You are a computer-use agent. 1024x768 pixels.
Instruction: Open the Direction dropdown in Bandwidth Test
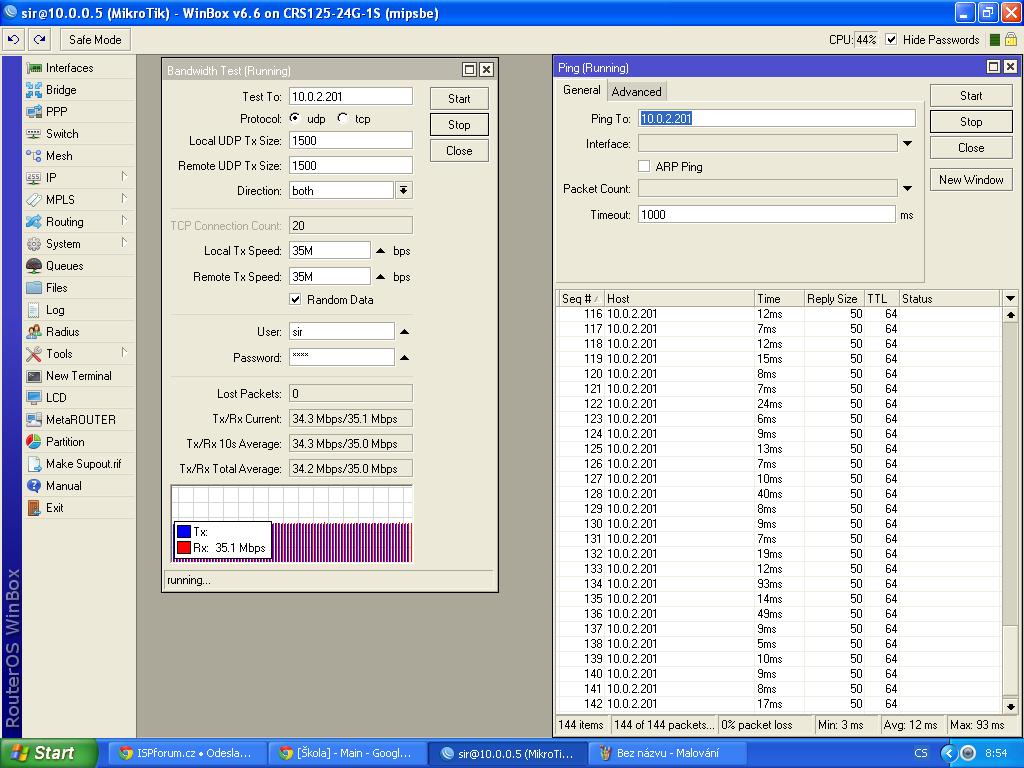click(x=404, y=191)
